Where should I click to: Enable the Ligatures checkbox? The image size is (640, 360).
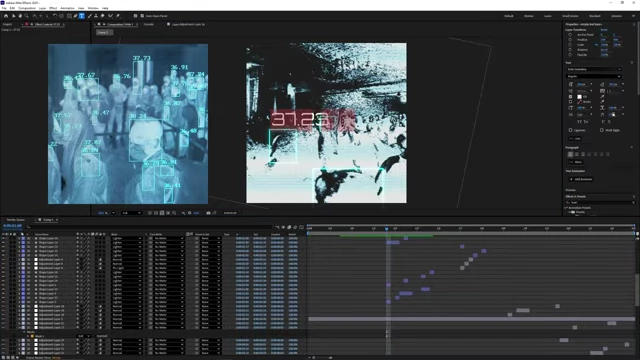(570, 130)
